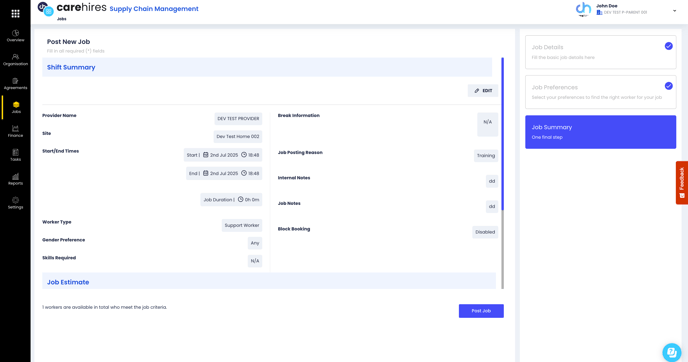Viewport: 688px width, 362px height.
Task: Select Jobs in sidebar
Action: [x=16, y=108]
